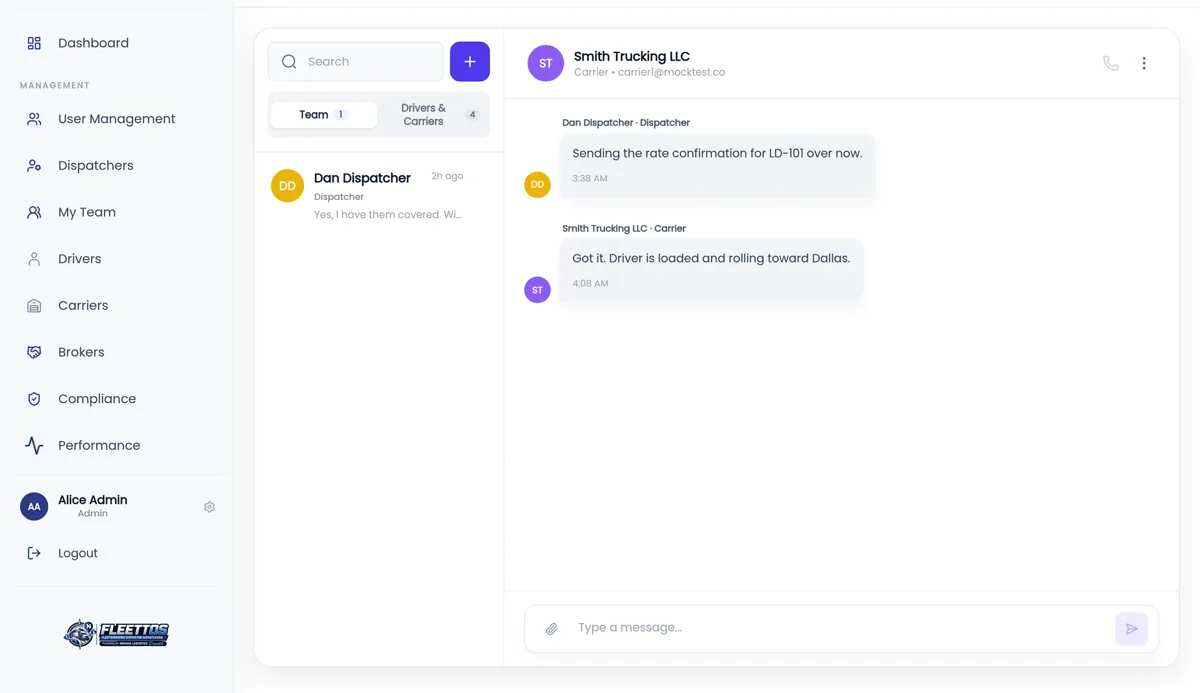Click the Team tab count badge 1
The image size is (1200, 693).
340,115
